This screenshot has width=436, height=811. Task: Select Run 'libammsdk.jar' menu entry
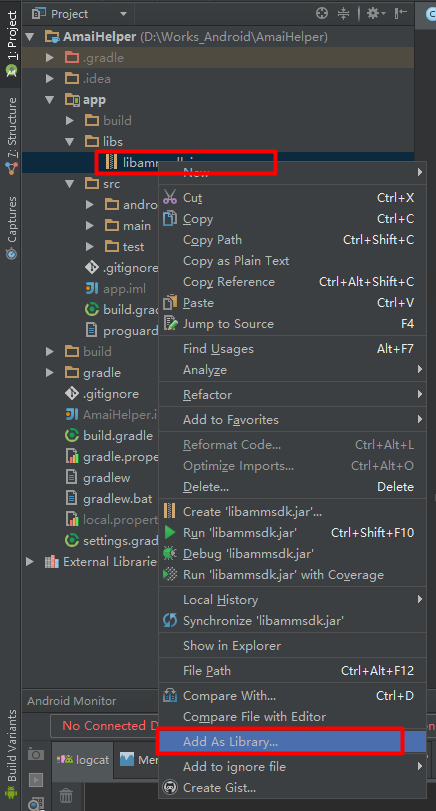292,532
